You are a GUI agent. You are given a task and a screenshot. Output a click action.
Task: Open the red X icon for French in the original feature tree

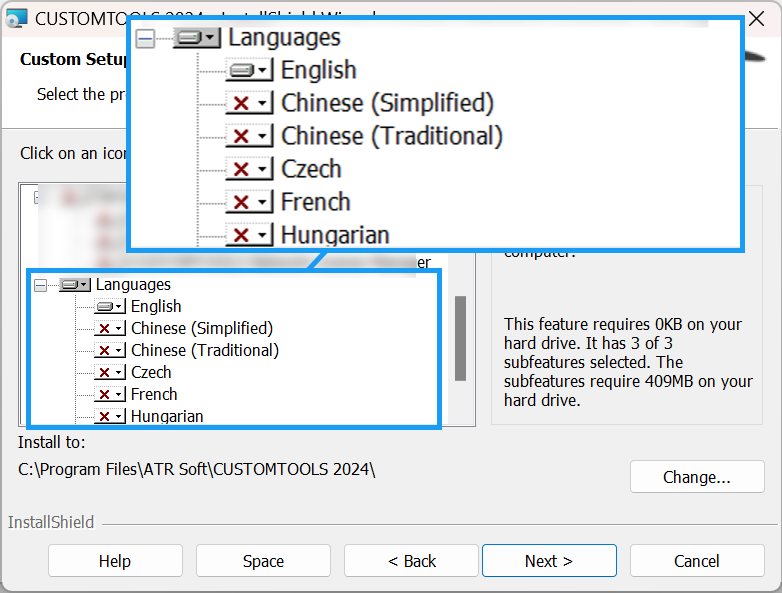(110, 395)
